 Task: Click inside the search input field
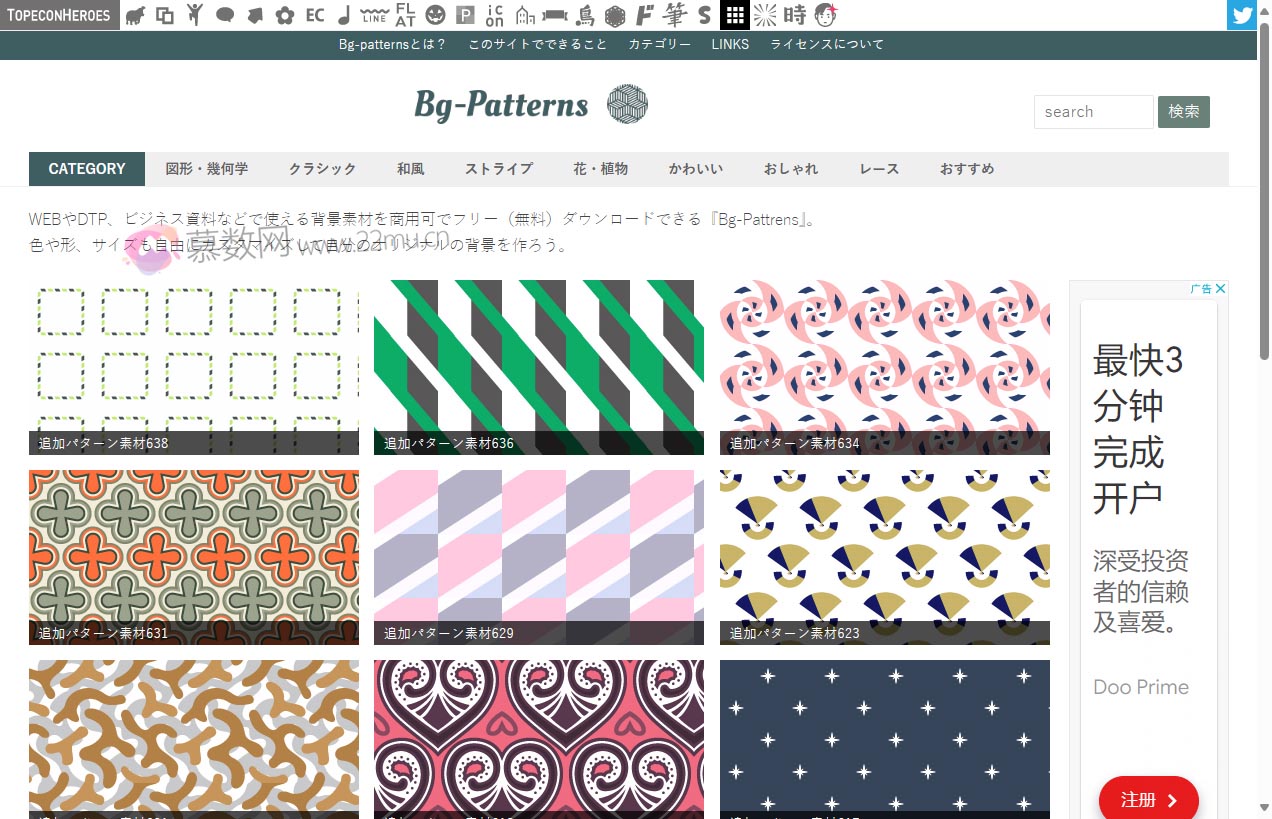click(x=1093, y=112)
